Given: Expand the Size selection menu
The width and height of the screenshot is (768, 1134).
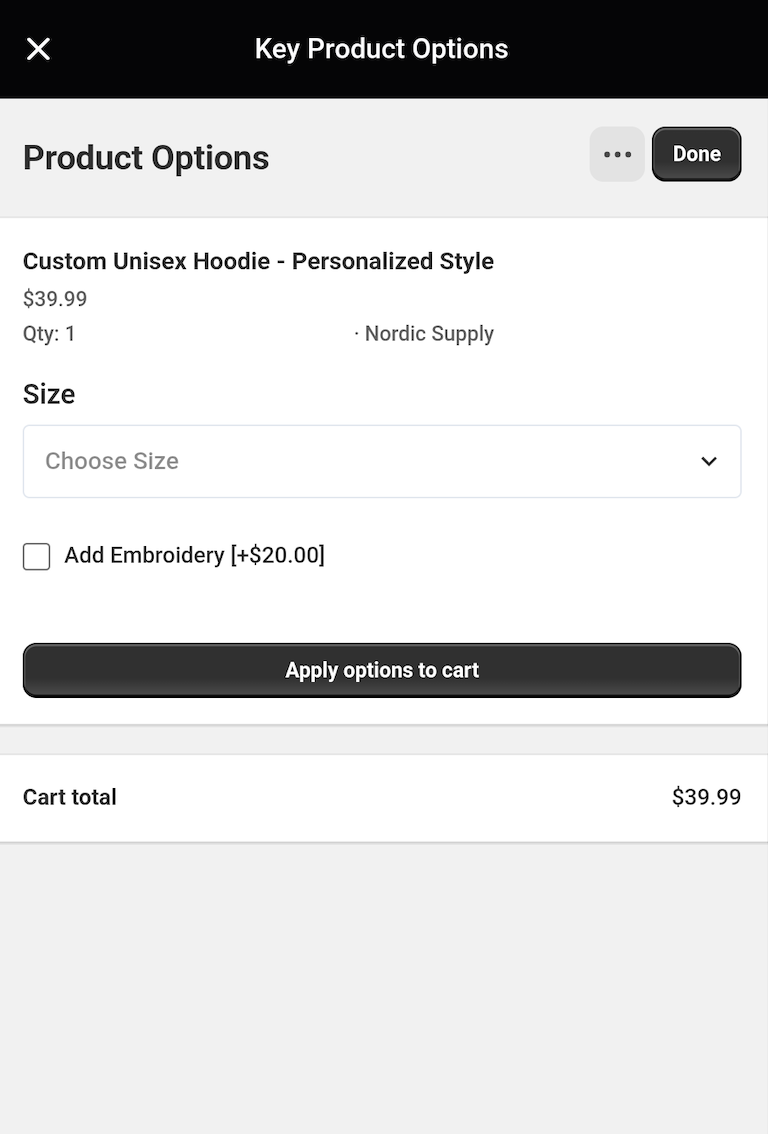Looking at the screenshot, I should (382, 461).
